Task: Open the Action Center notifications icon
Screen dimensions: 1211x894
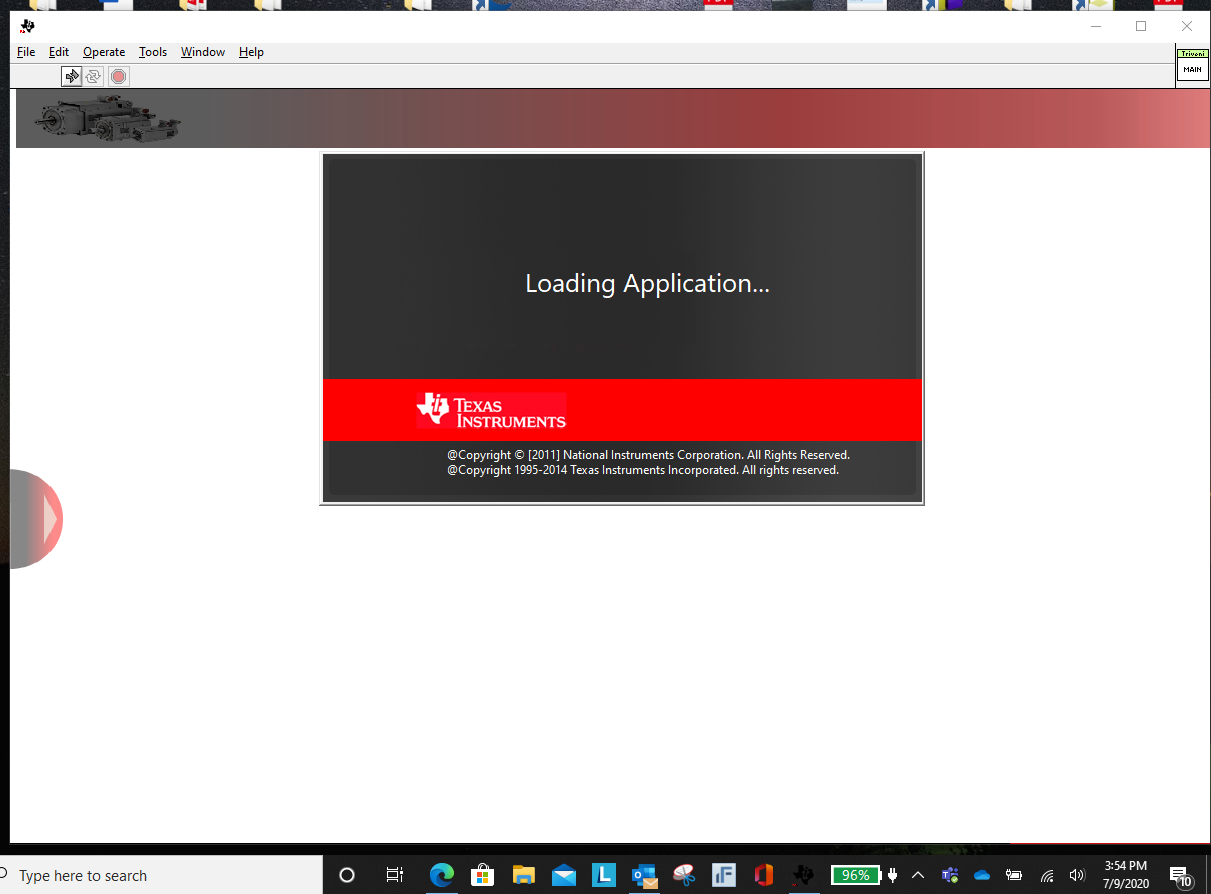Action: (1180, 875)
